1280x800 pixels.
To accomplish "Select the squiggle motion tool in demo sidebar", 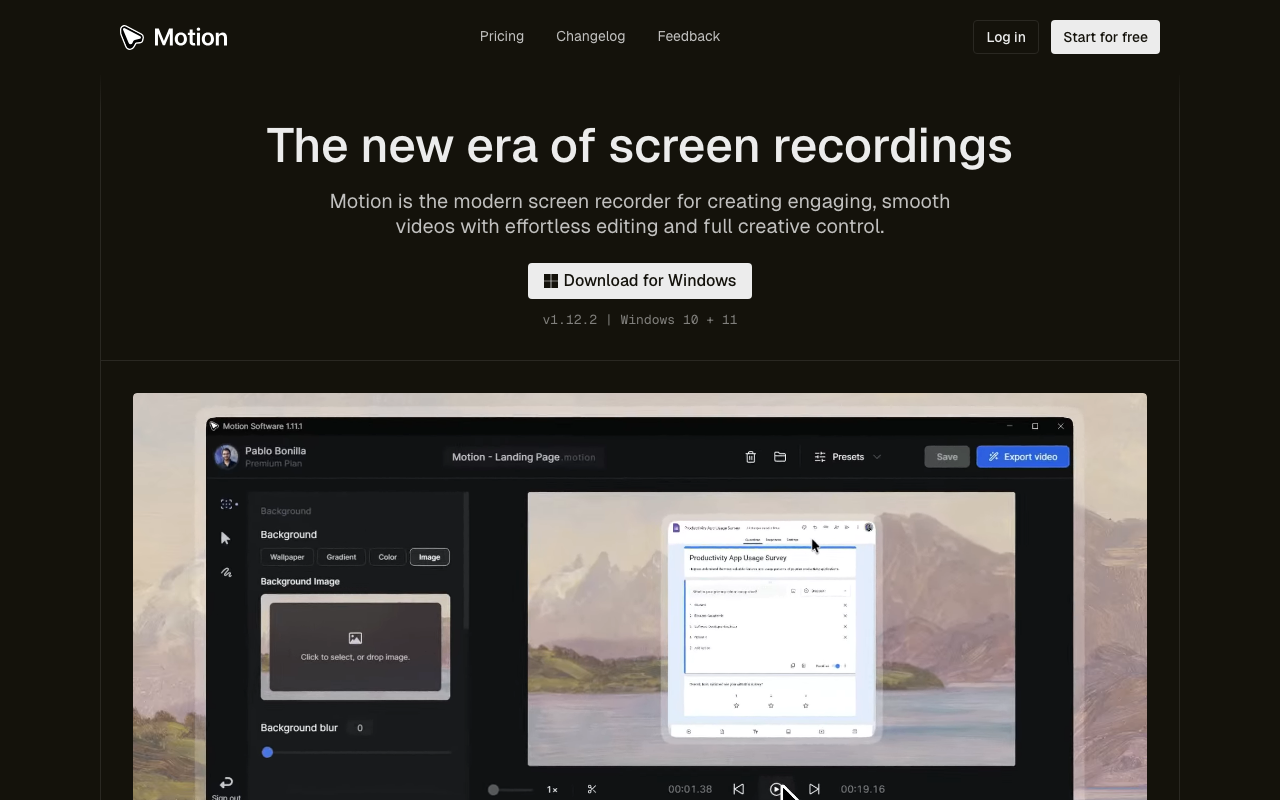I will (226, 573).
